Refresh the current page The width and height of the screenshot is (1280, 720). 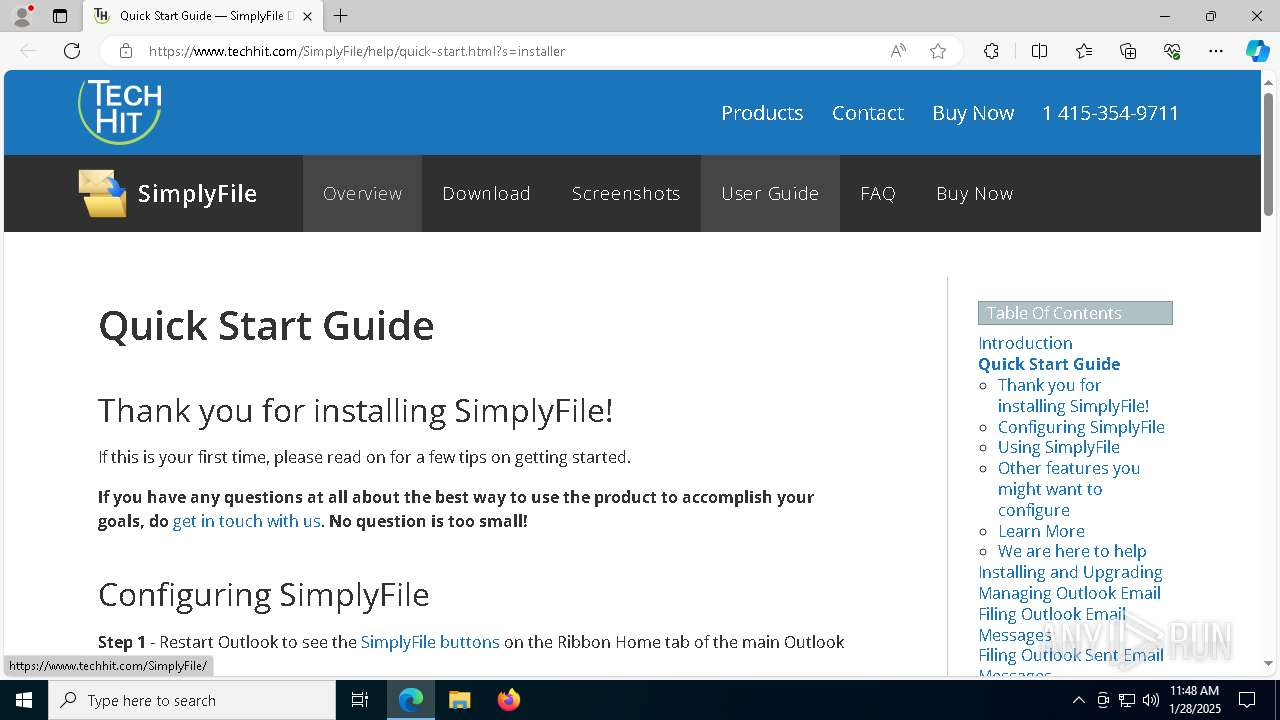coord(72,51)
